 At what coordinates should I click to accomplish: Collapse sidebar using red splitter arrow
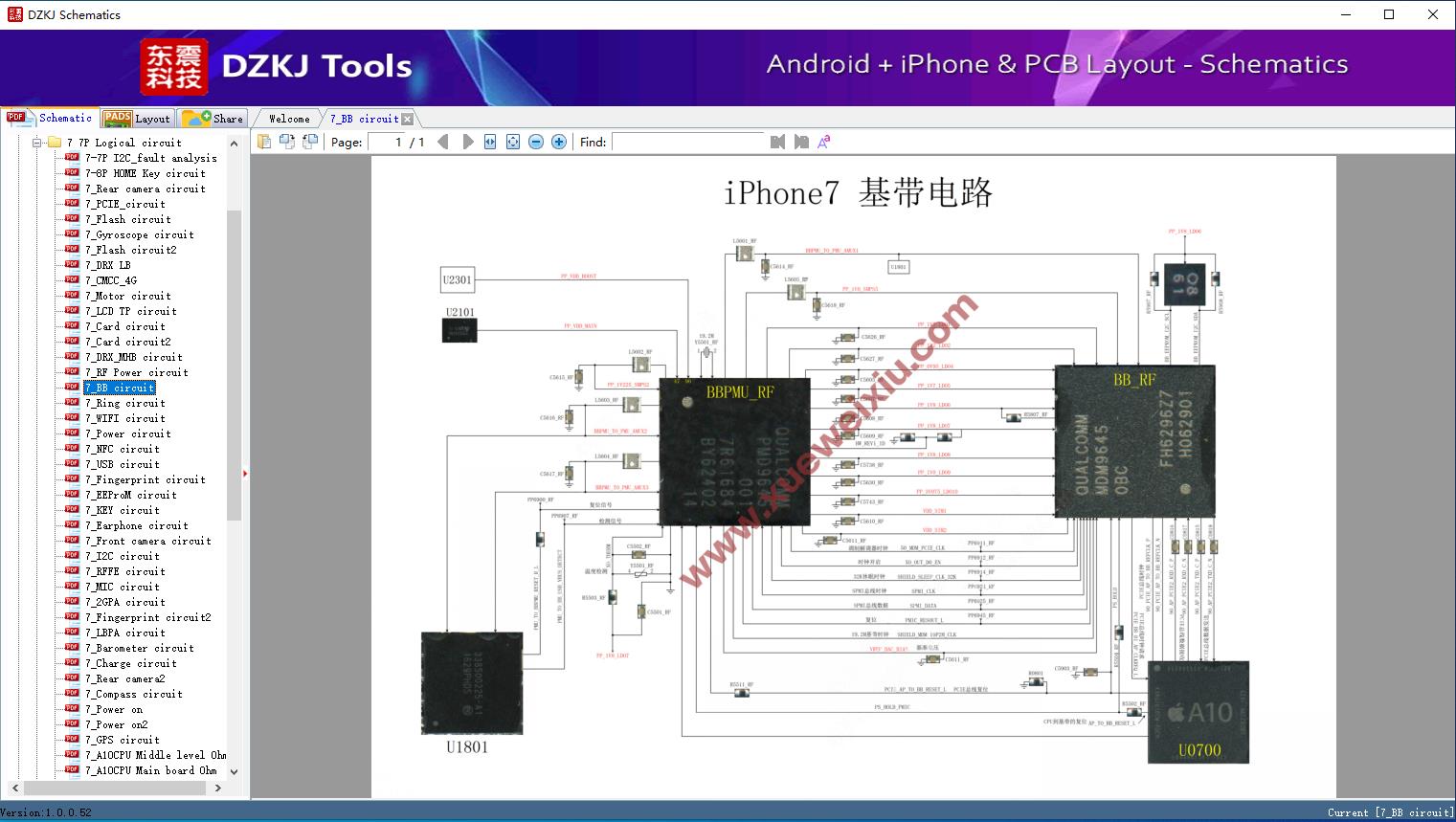(246, 473)
